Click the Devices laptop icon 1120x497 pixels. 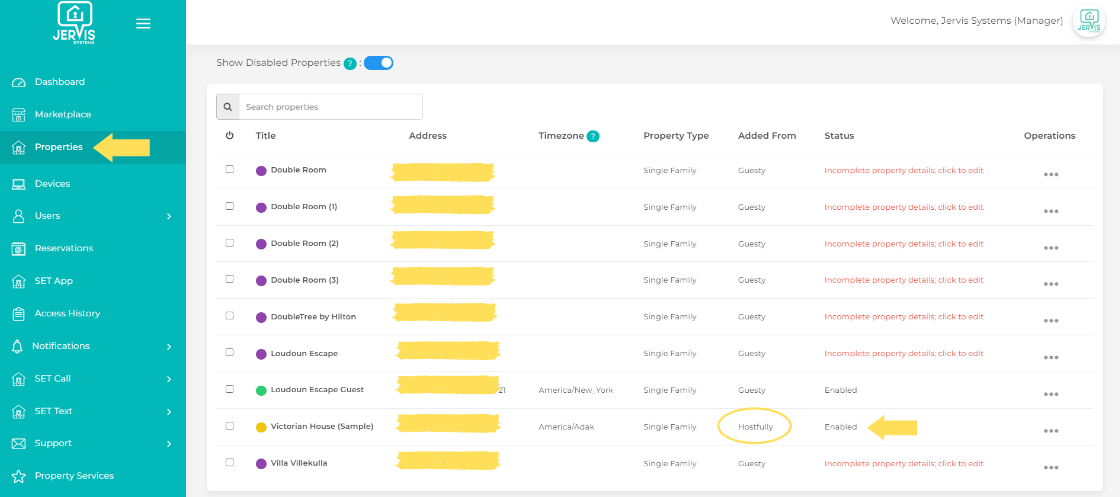coord(19,184)
